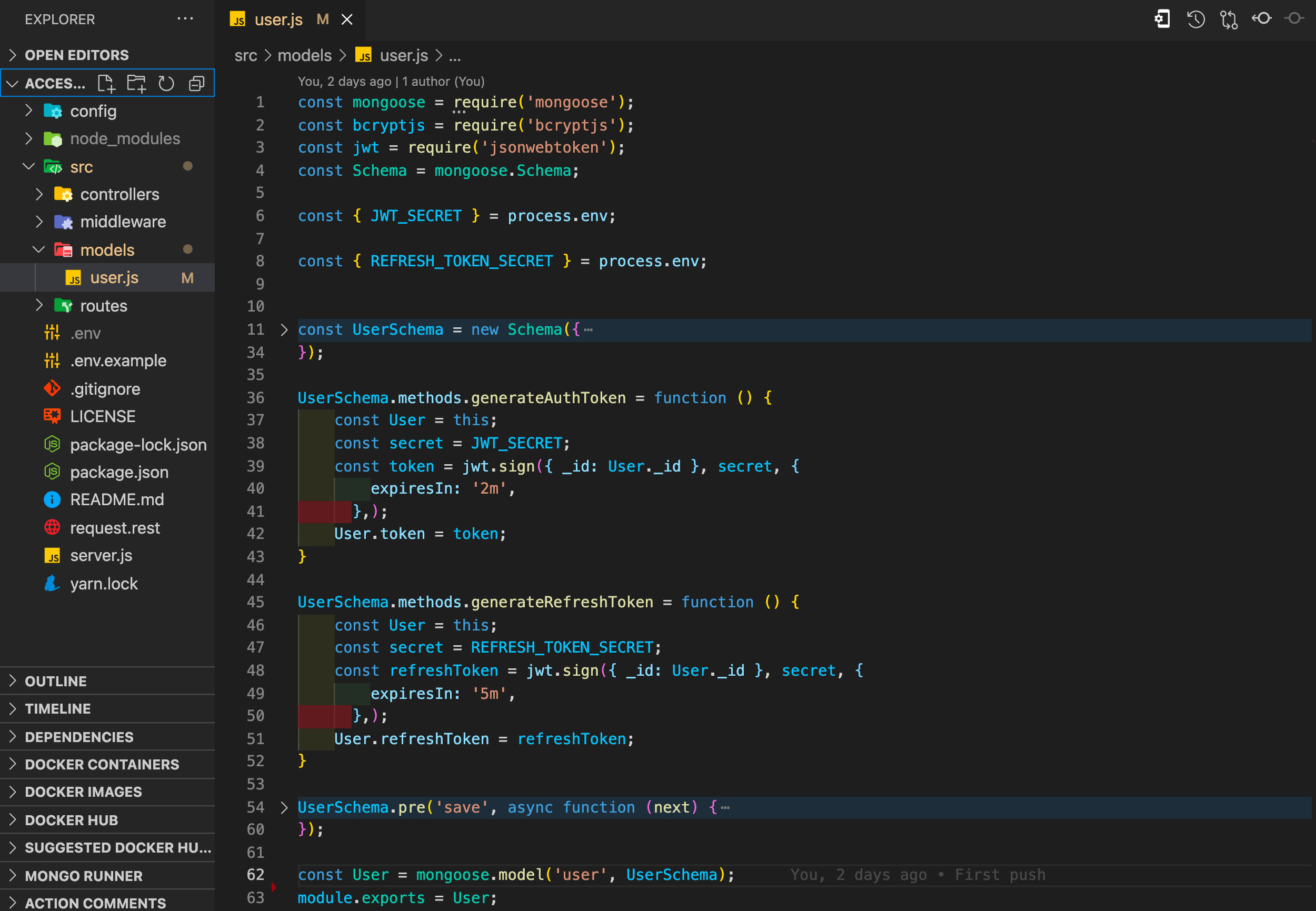Open the compare changes icon top right
The width and height of the screenshot is (1316, 911).
pos(1229,19)
